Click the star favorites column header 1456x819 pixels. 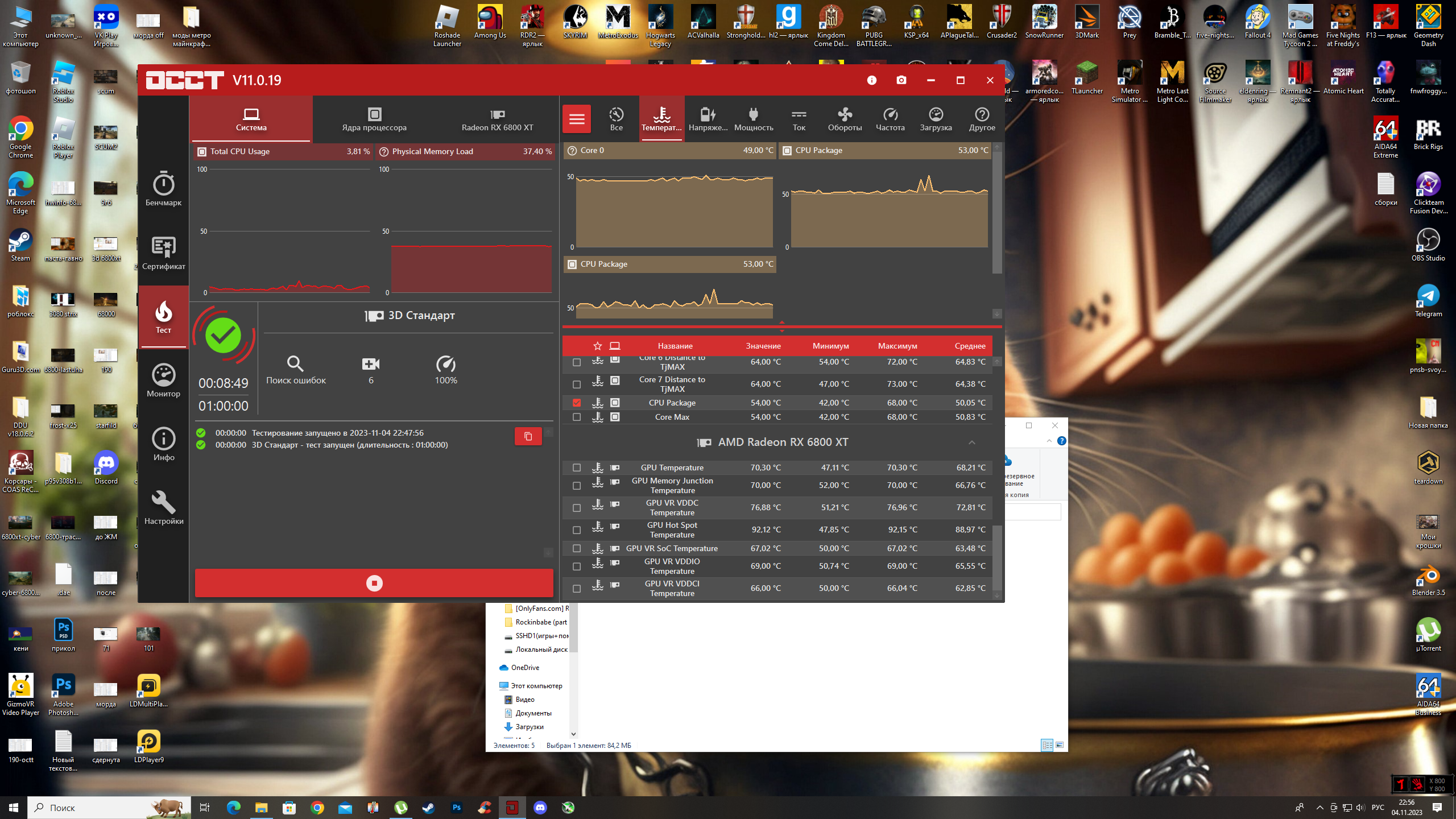click(597, 346)
